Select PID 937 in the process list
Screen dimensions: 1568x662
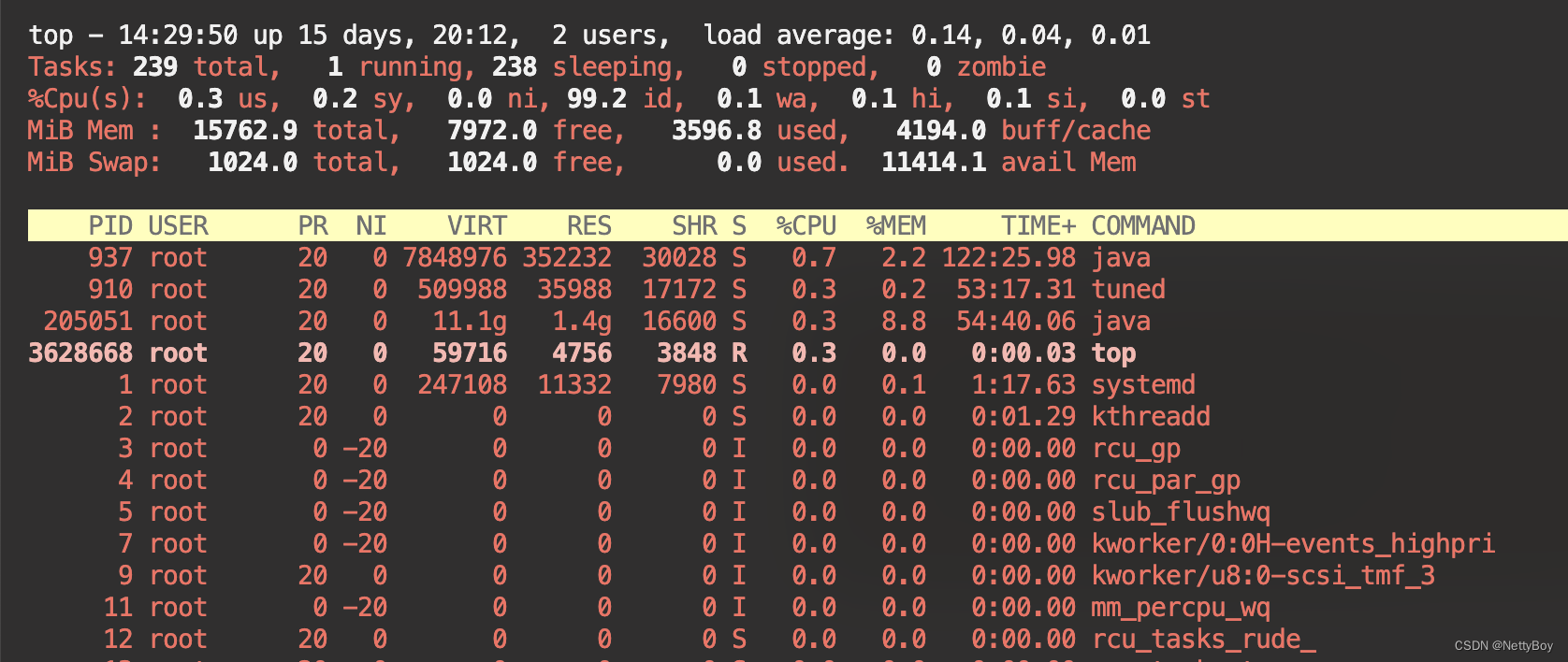click(x=110, y=258)
